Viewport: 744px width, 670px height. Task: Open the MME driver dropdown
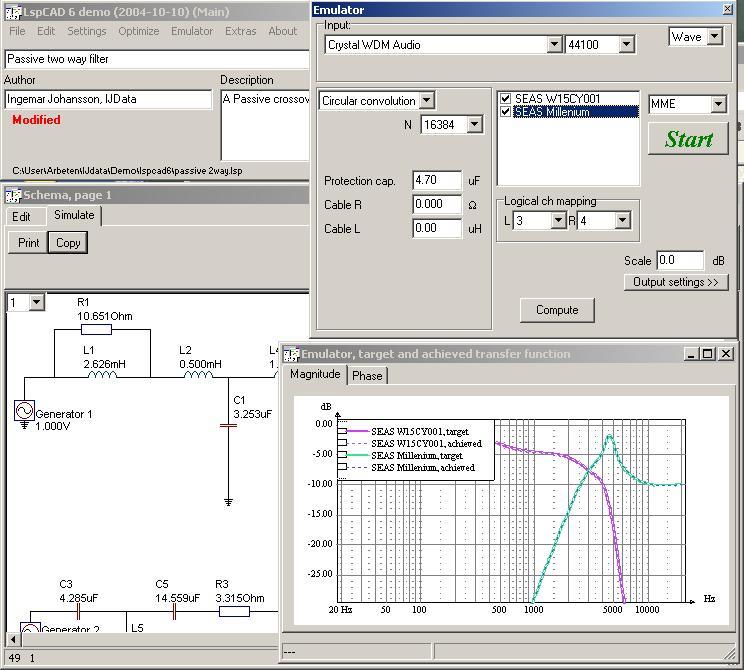point(718,104)
